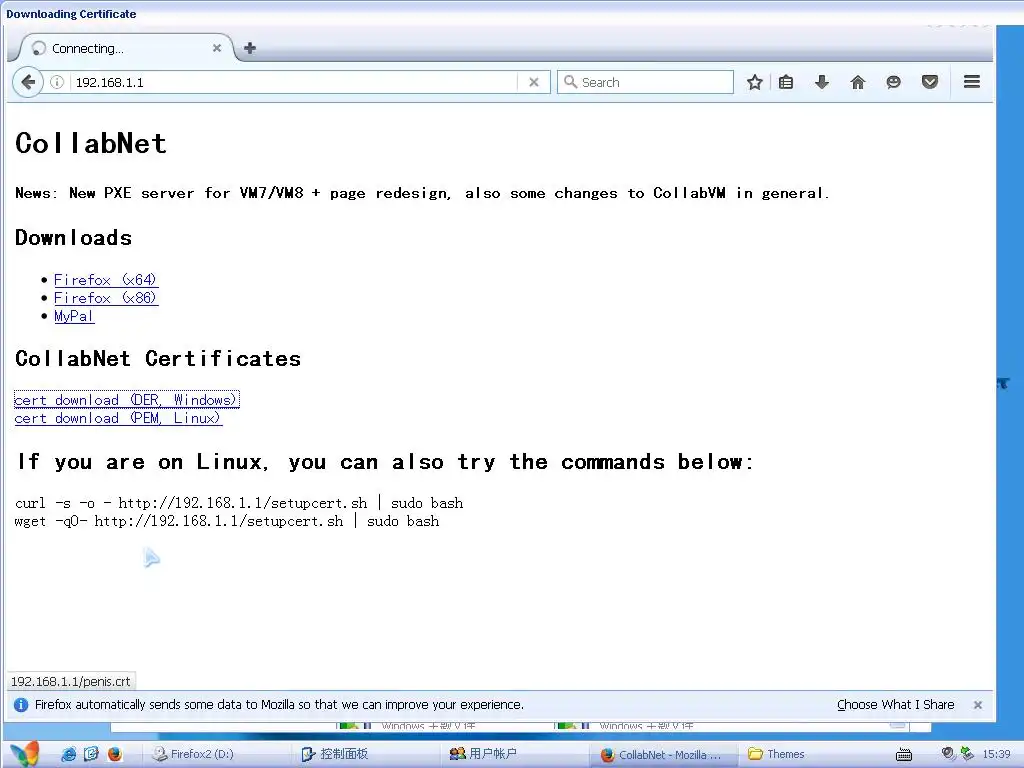Click the keyboard icon in taskbar
1024x768 pixels.
point(904,755)
